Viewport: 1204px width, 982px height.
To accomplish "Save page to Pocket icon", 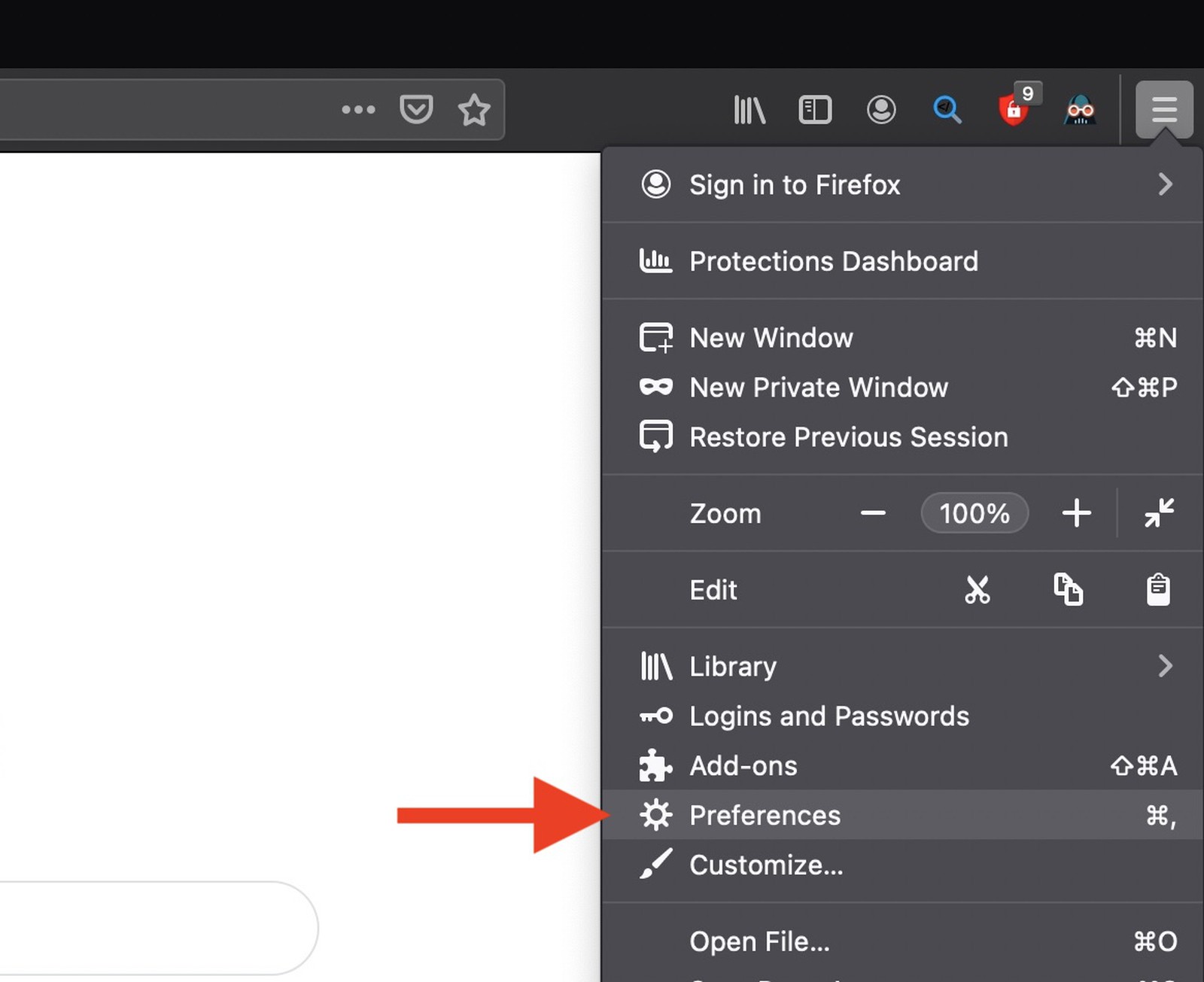I will [x=416, y=110].
